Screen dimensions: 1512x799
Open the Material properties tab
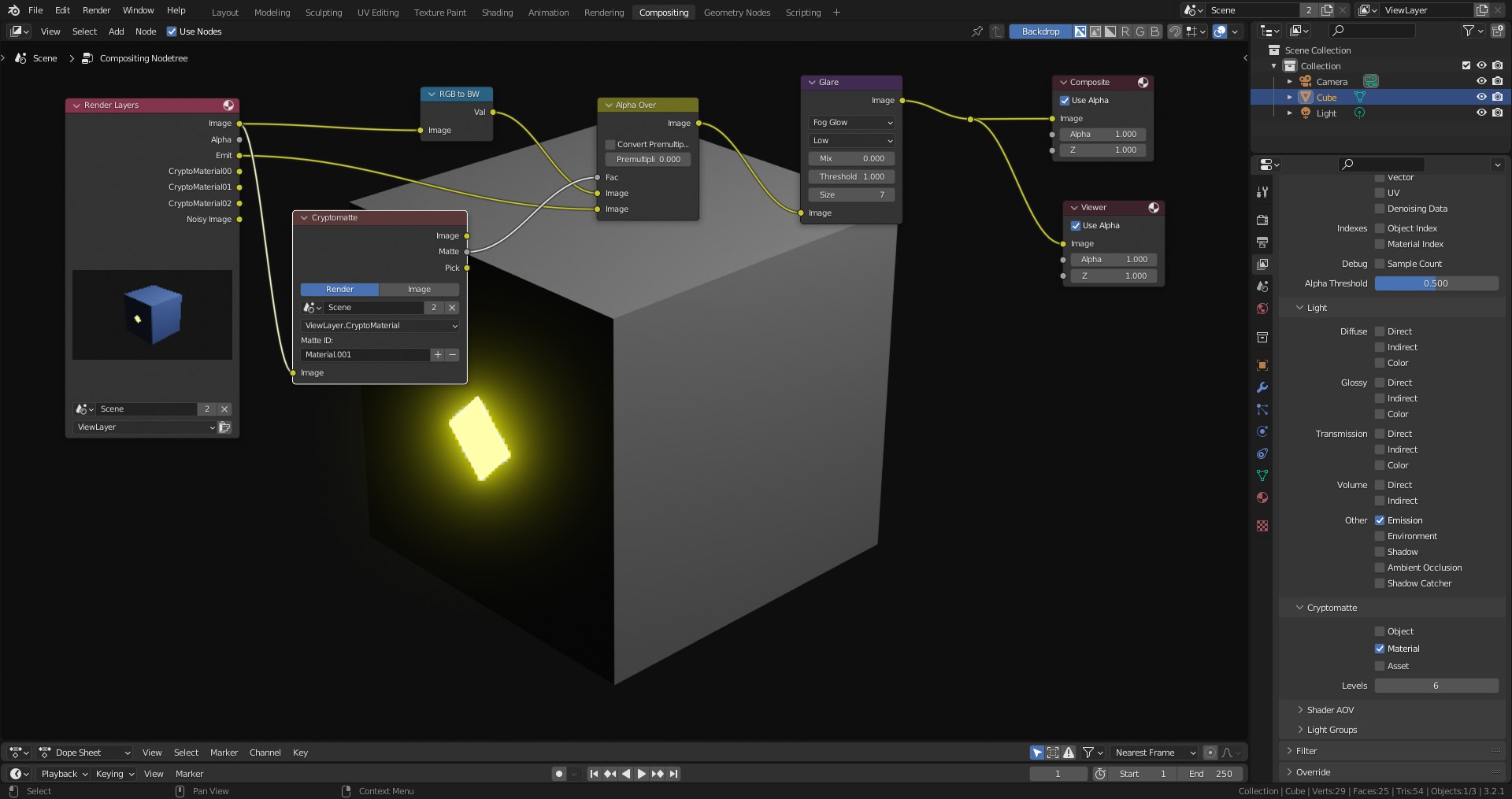[x=1262, y=498]
